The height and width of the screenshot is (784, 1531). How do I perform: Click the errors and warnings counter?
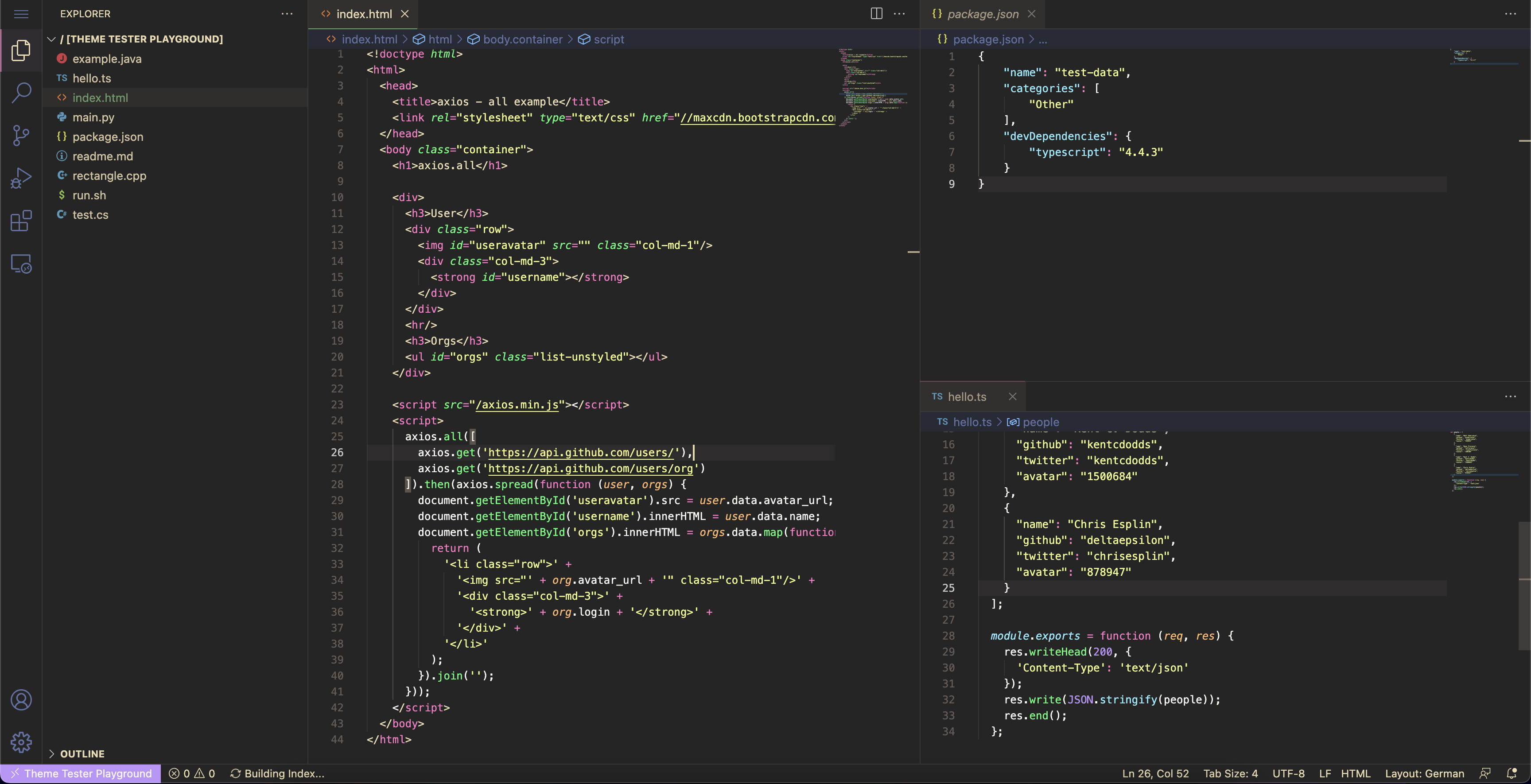point(191,773)
